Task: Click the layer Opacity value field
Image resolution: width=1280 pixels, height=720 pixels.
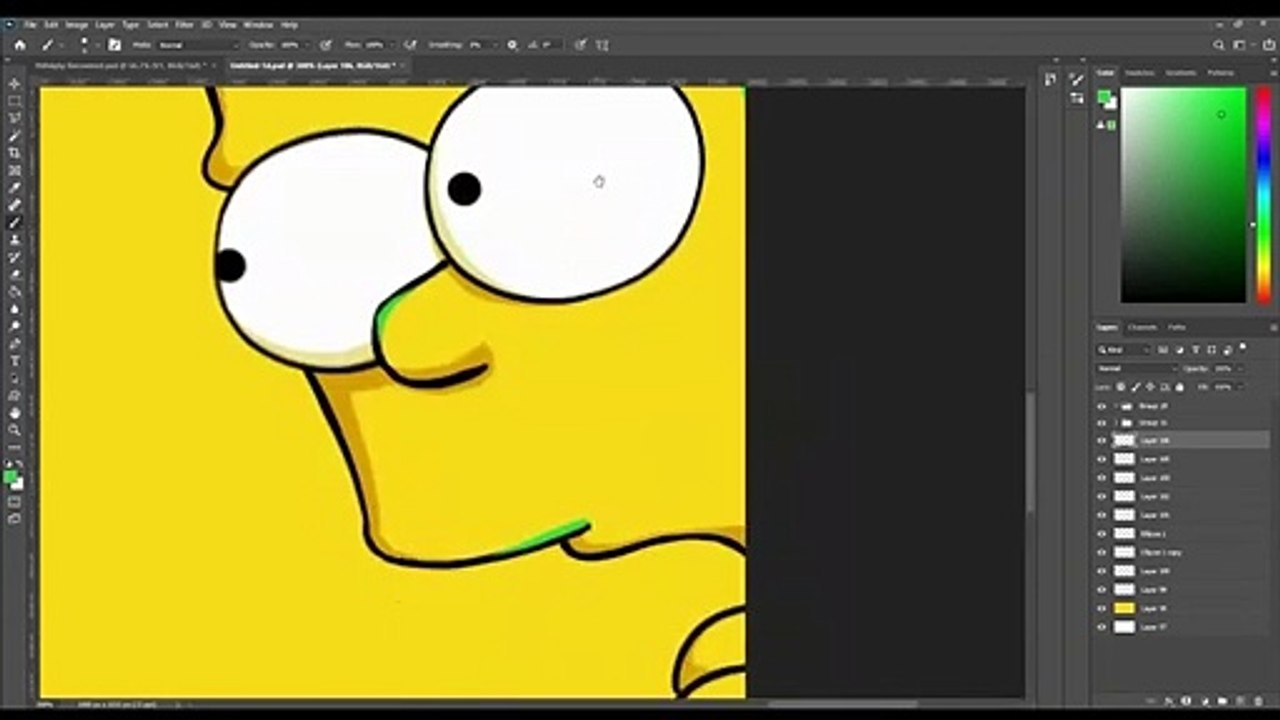Action: pos(1223,368)
